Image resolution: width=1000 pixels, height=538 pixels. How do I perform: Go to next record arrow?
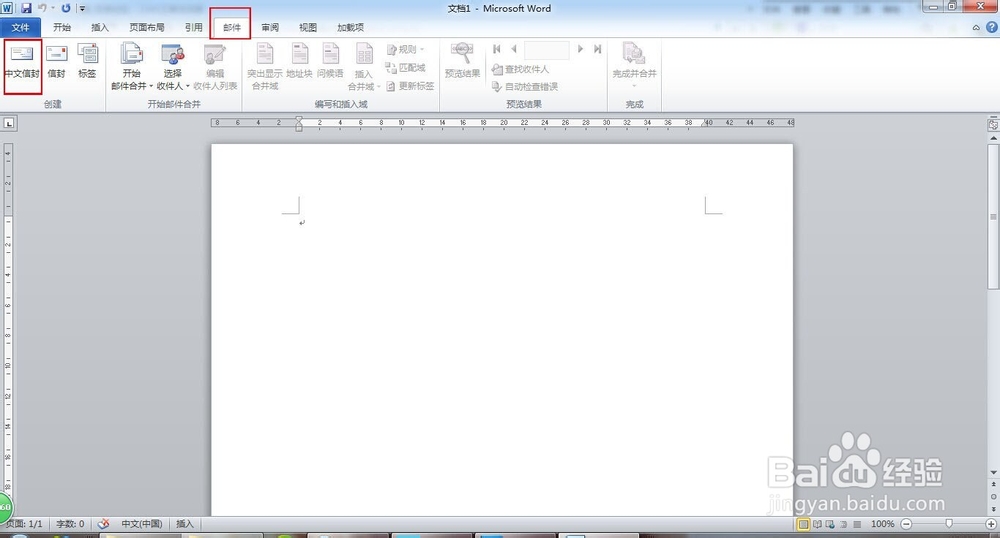click(x=580, y=49)
